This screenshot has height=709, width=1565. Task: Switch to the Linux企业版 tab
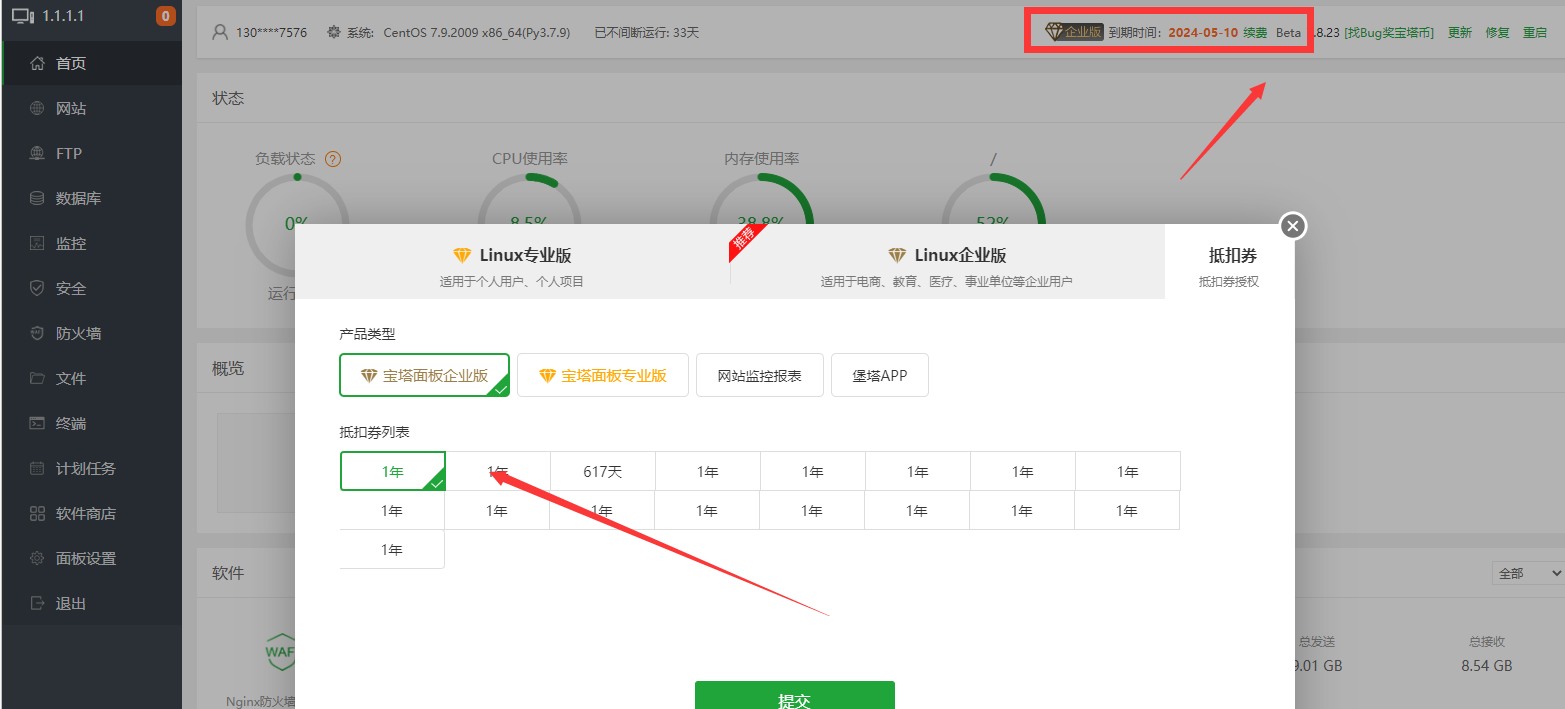(947, 262)
